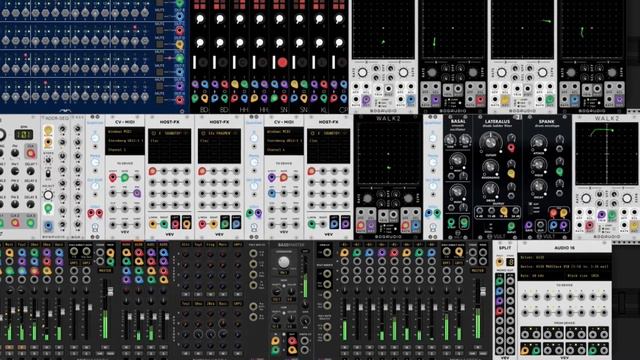Image resolution: width=640 pixels, height=360 pixels.
Task: Click the yellow 18 dB jack on LATERALUS
Action: point(504,211)
